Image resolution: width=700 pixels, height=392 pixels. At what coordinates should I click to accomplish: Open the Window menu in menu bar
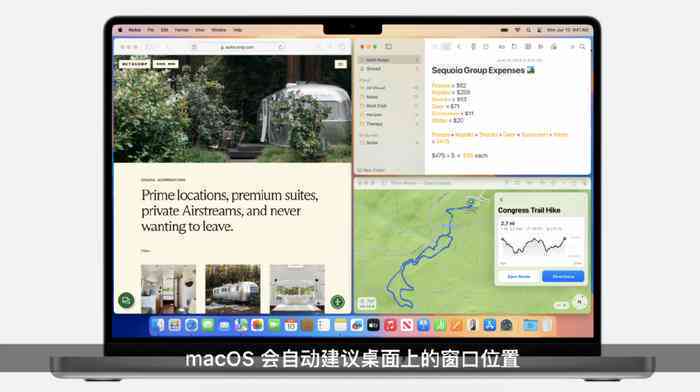click(218, 30)
